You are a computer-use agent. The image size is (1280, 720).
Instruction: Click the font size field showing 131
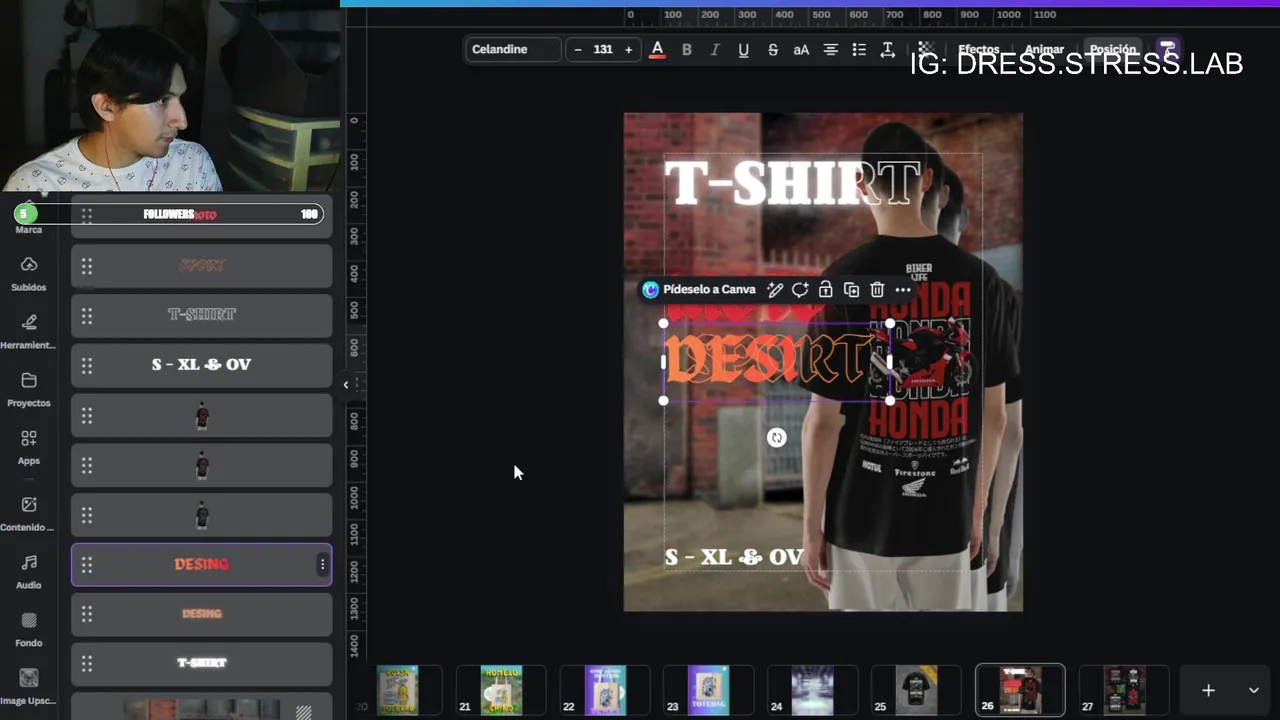(603, 49)
